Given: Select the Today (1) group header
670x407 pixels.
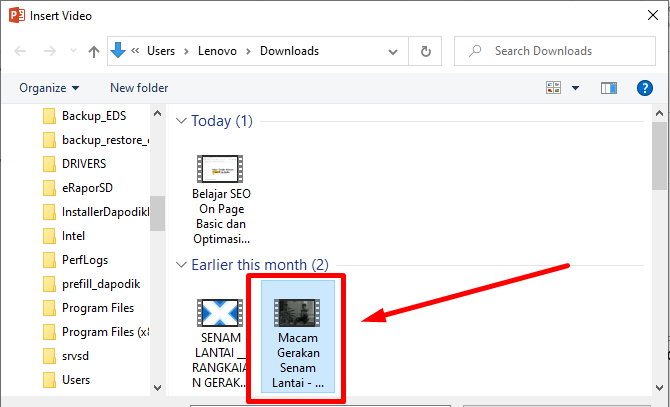Looking at the screenshot, I should [x=222, y=121].
